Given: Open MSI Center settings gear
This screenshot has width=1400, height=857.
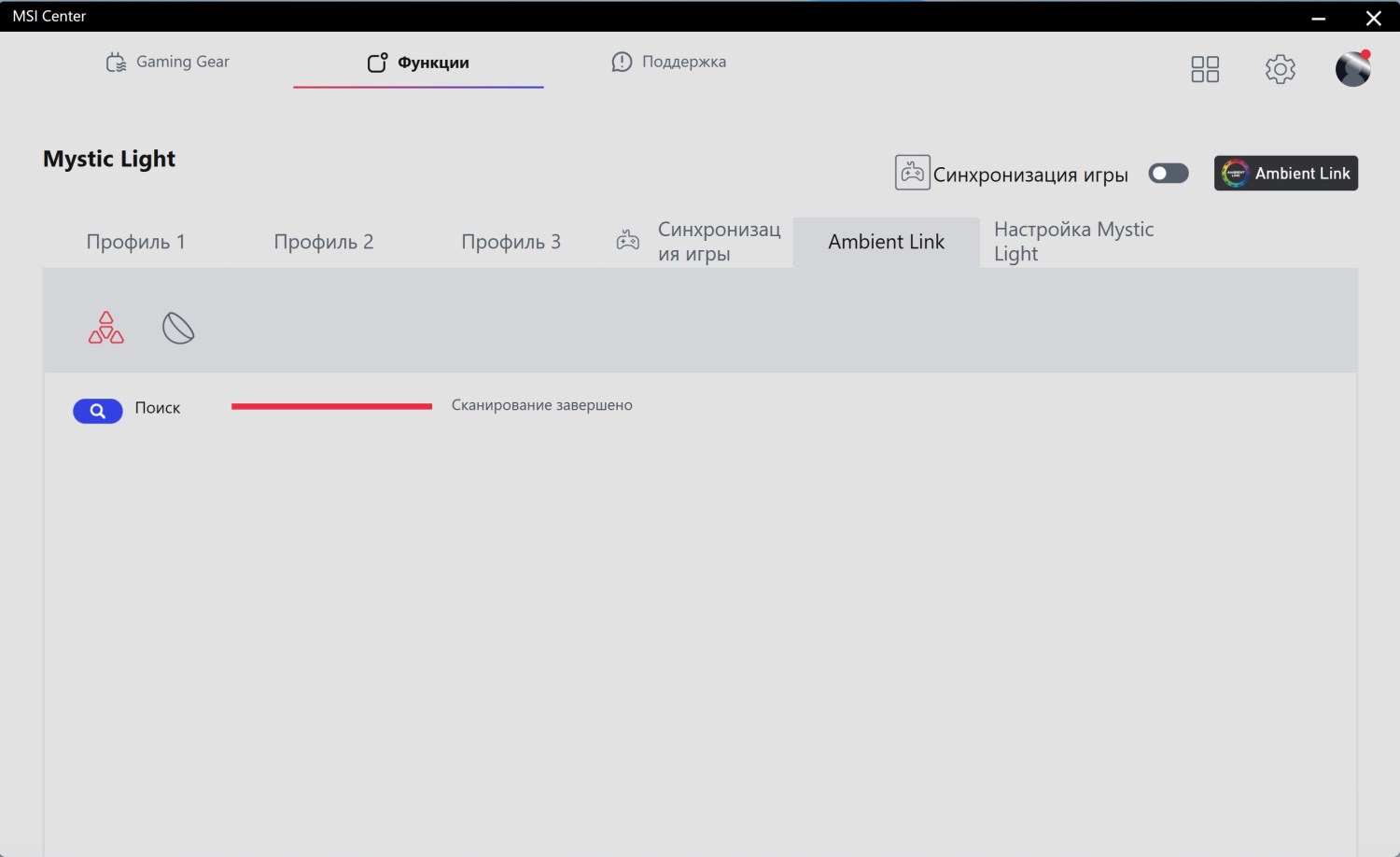Looking at the screenshot, I should click(1281, 69).
